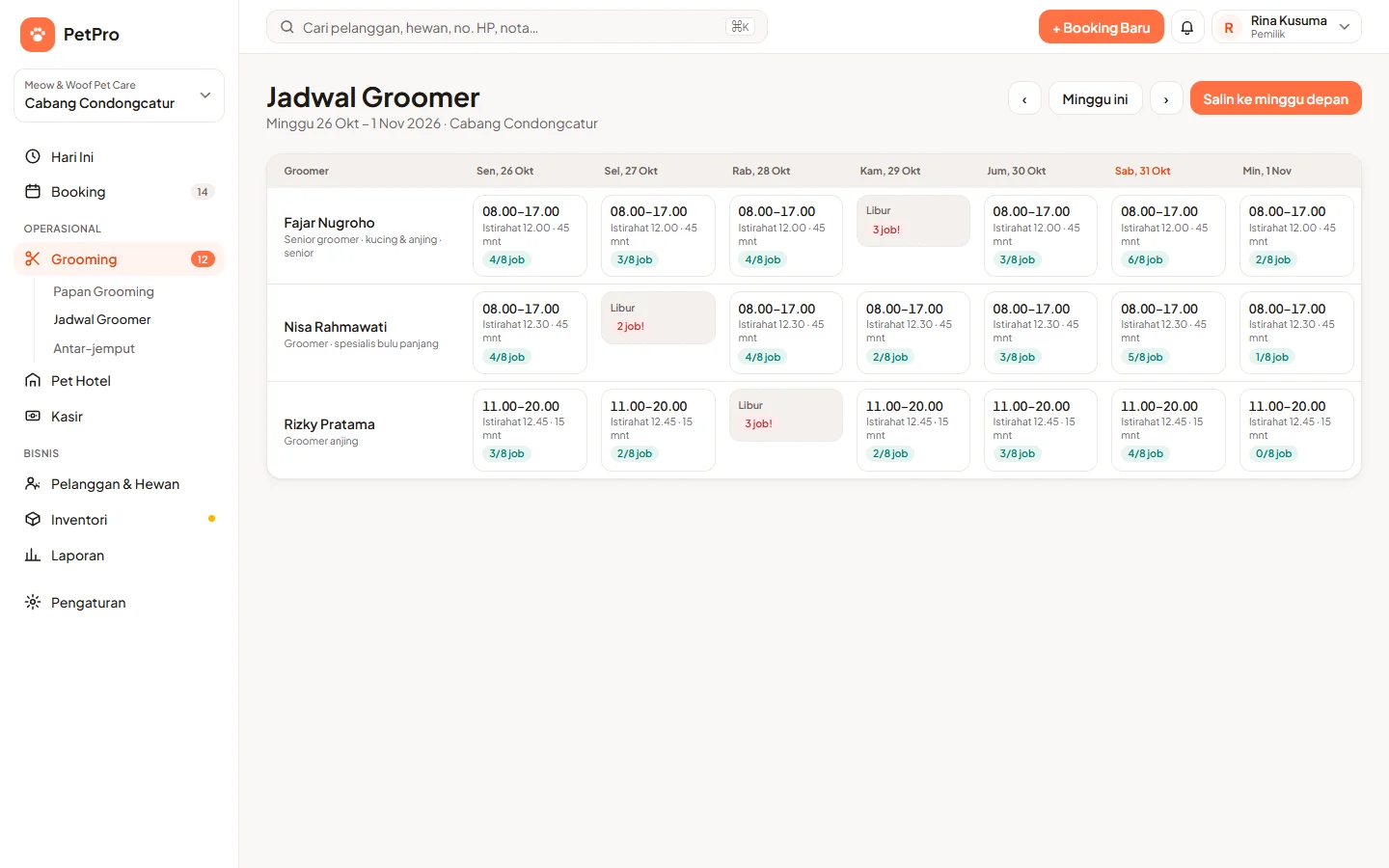
Task: Click Salin ke minggu depan button
Action: (x=1275, y=98)
